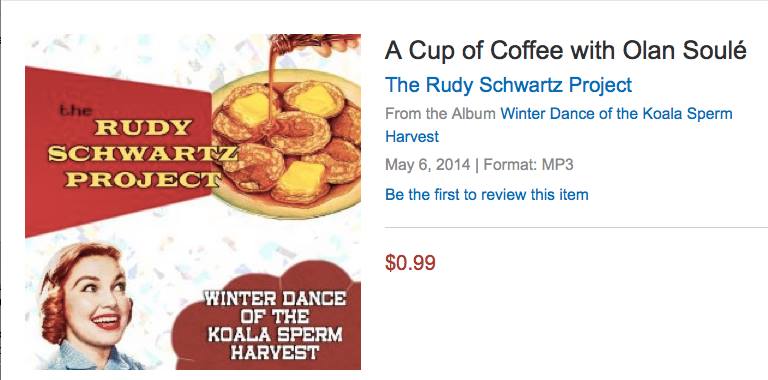Click the small 'the' text on the red banner

coord(75,110)
